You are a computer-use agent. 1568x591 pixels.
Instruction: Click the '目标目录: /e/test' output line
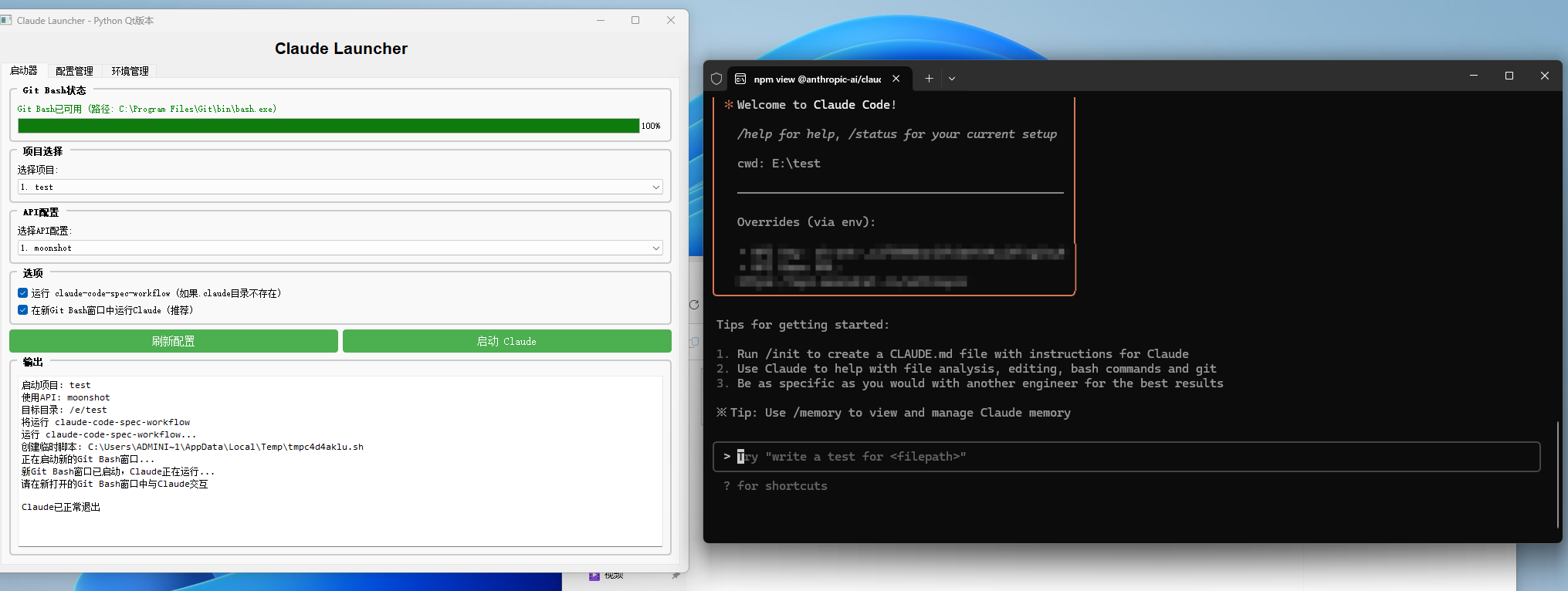[64, 410]
